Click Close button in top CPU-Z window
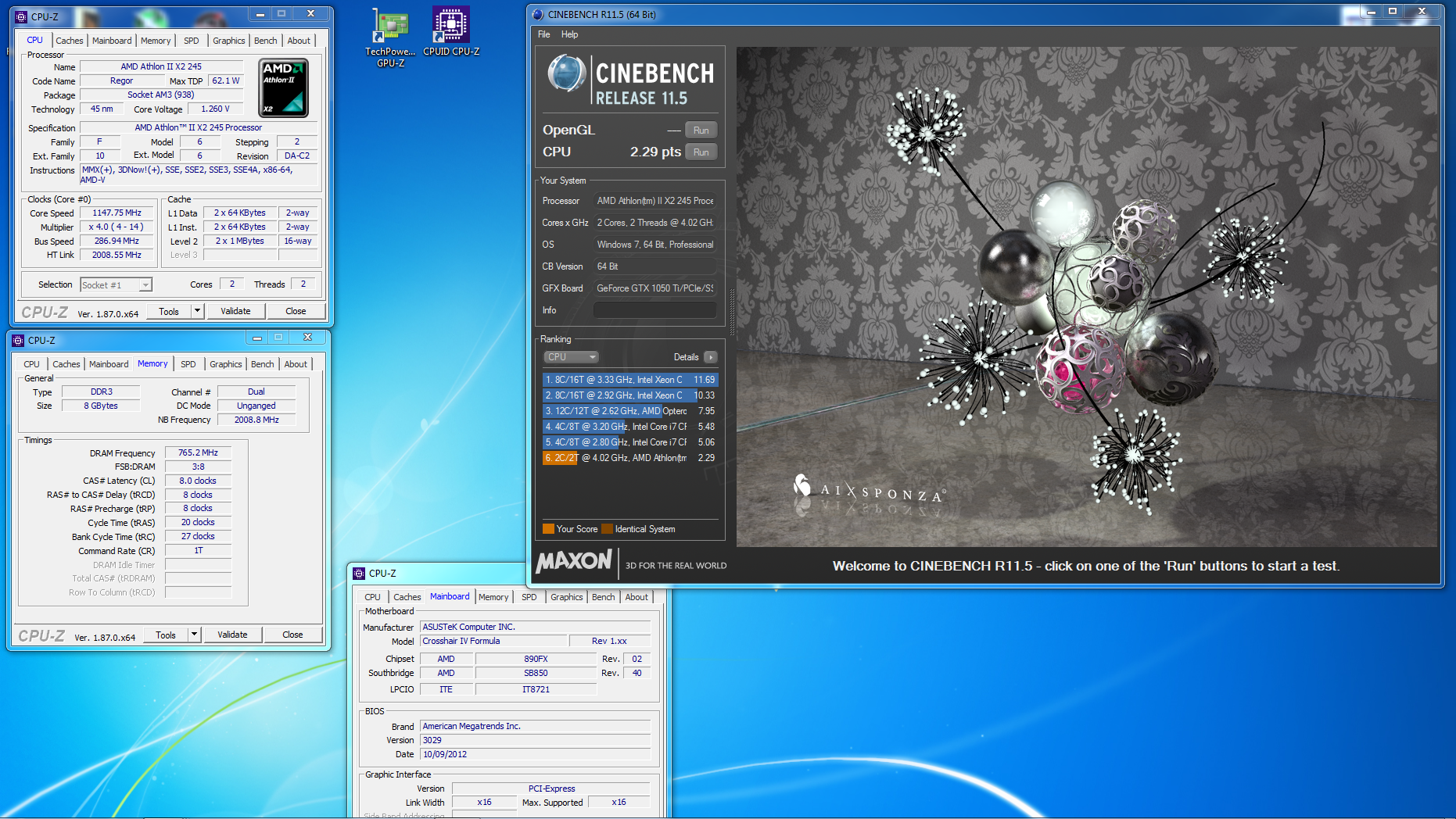Screen dimensions: 1456x819 296,311
